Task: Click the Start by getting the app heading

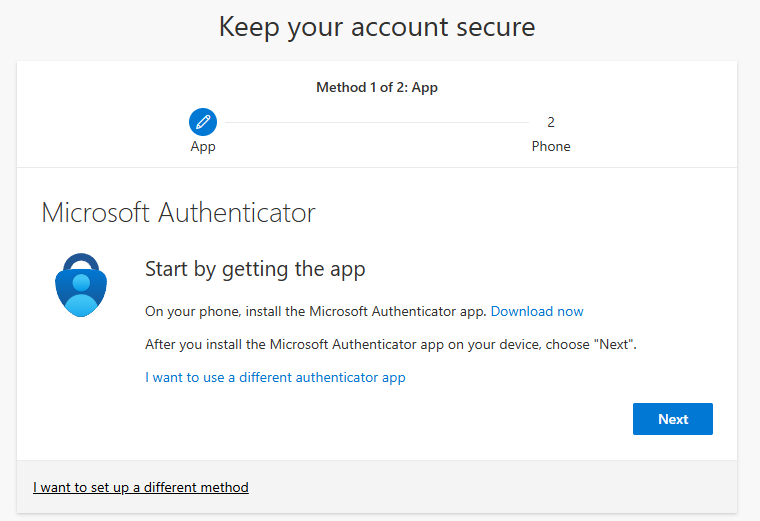Action: coord(255,269)
